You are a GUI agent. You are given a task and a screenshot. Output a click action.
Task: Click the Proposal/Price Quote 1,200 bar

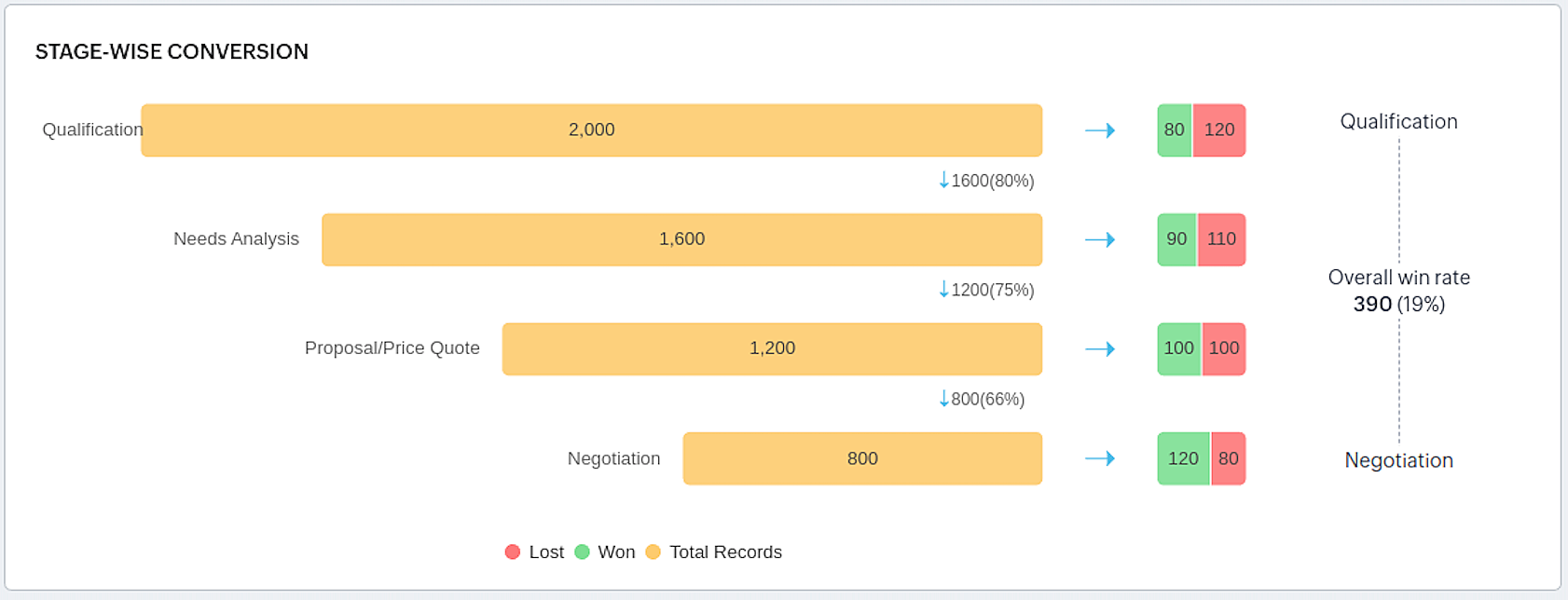(772, 348)
